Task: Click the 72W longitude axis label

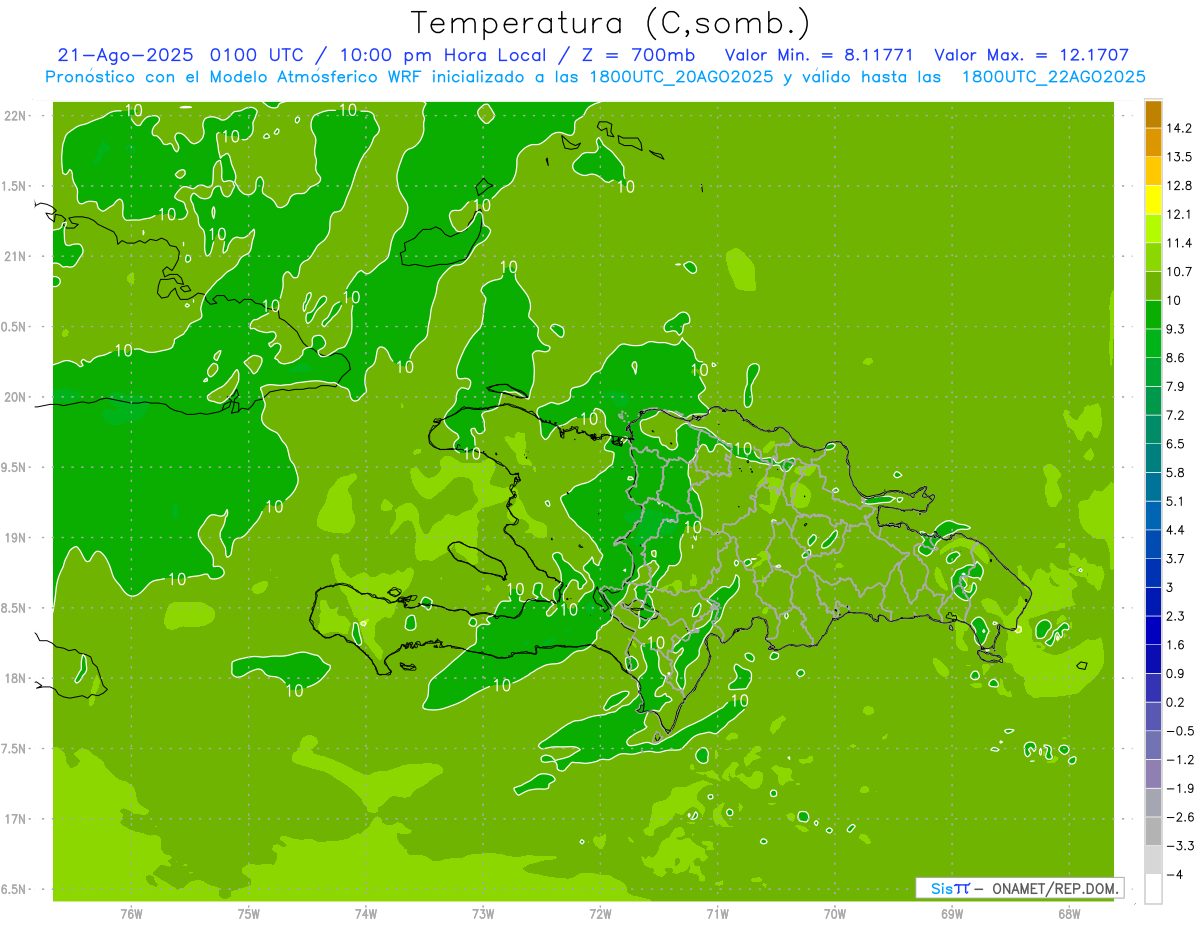Action: (x=600, y=913)
